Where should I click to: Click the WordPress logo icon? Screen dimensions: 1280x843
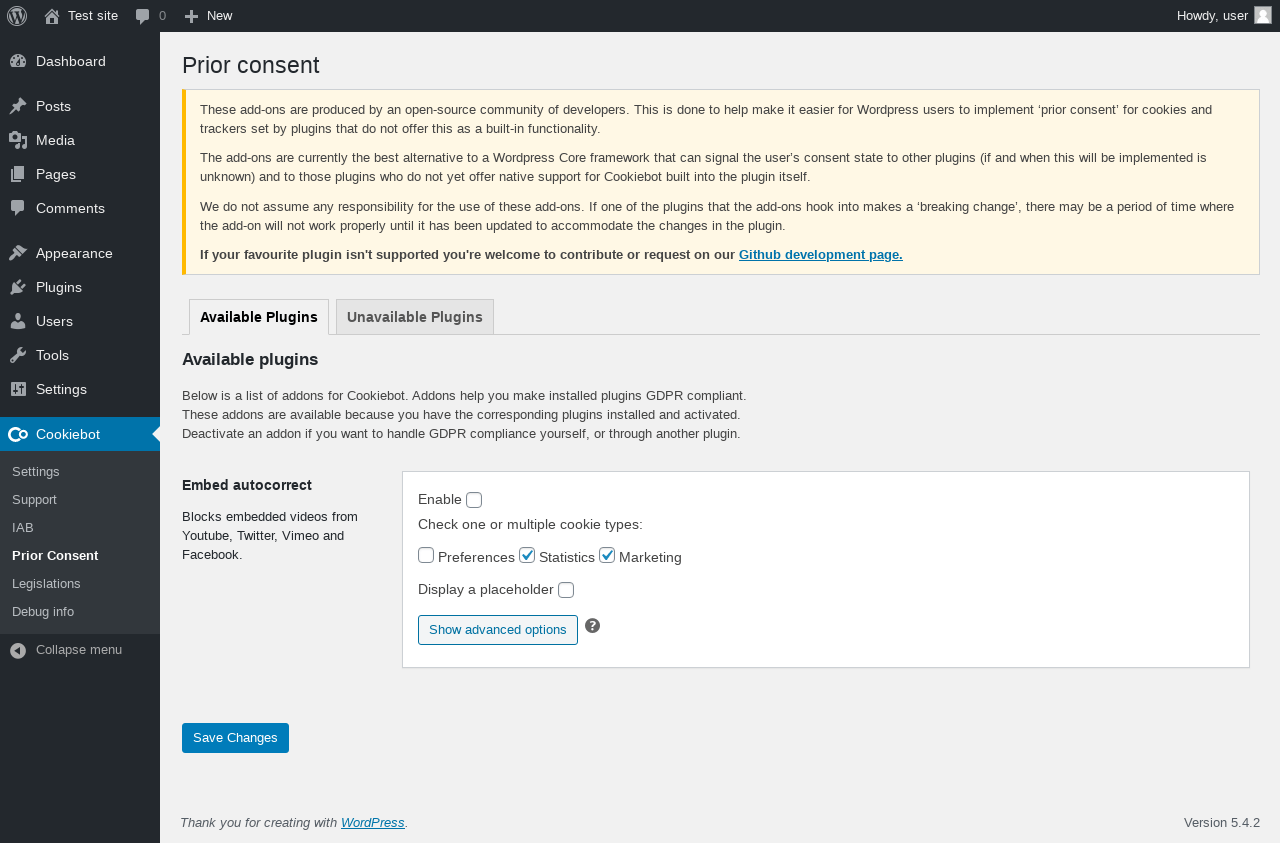click(x=17, y=16)
